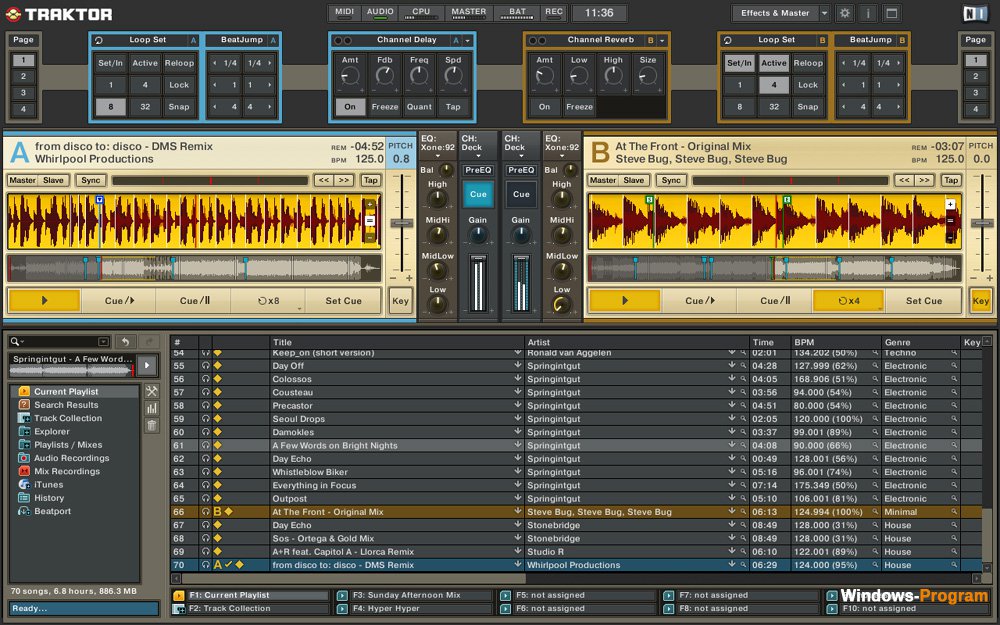Toggle Channel Reverb On button
Screen dimensions: 1000x625
pos(544,107)
